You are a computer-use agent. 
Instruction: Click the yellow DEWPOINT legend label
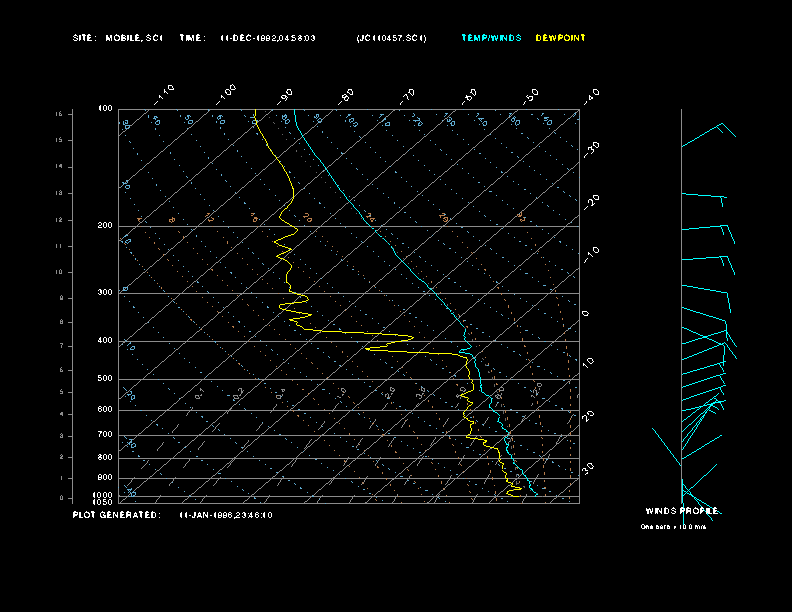coord(560,38)
